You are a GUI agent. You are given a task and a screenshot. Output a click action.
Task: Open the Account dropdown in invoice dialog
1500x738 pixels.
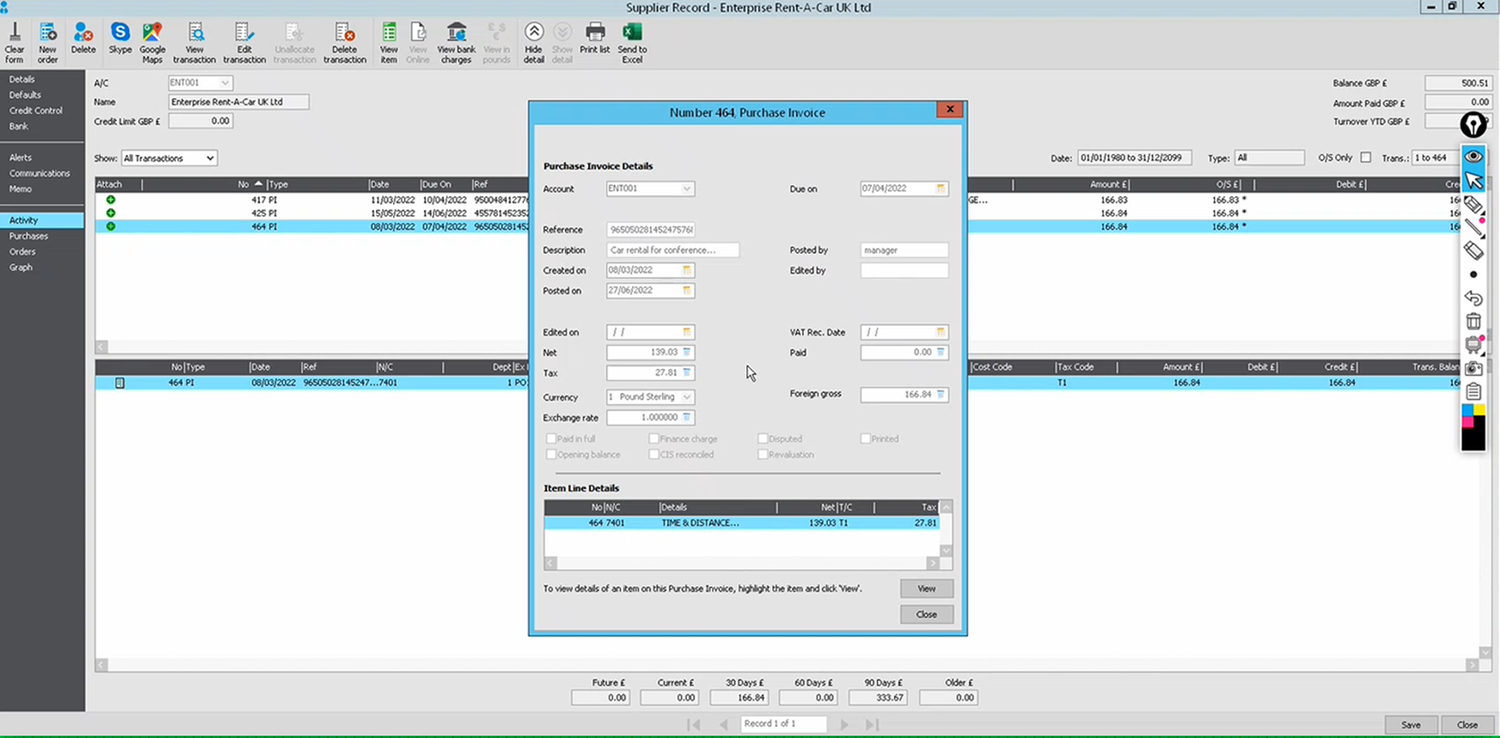[687, 189]
